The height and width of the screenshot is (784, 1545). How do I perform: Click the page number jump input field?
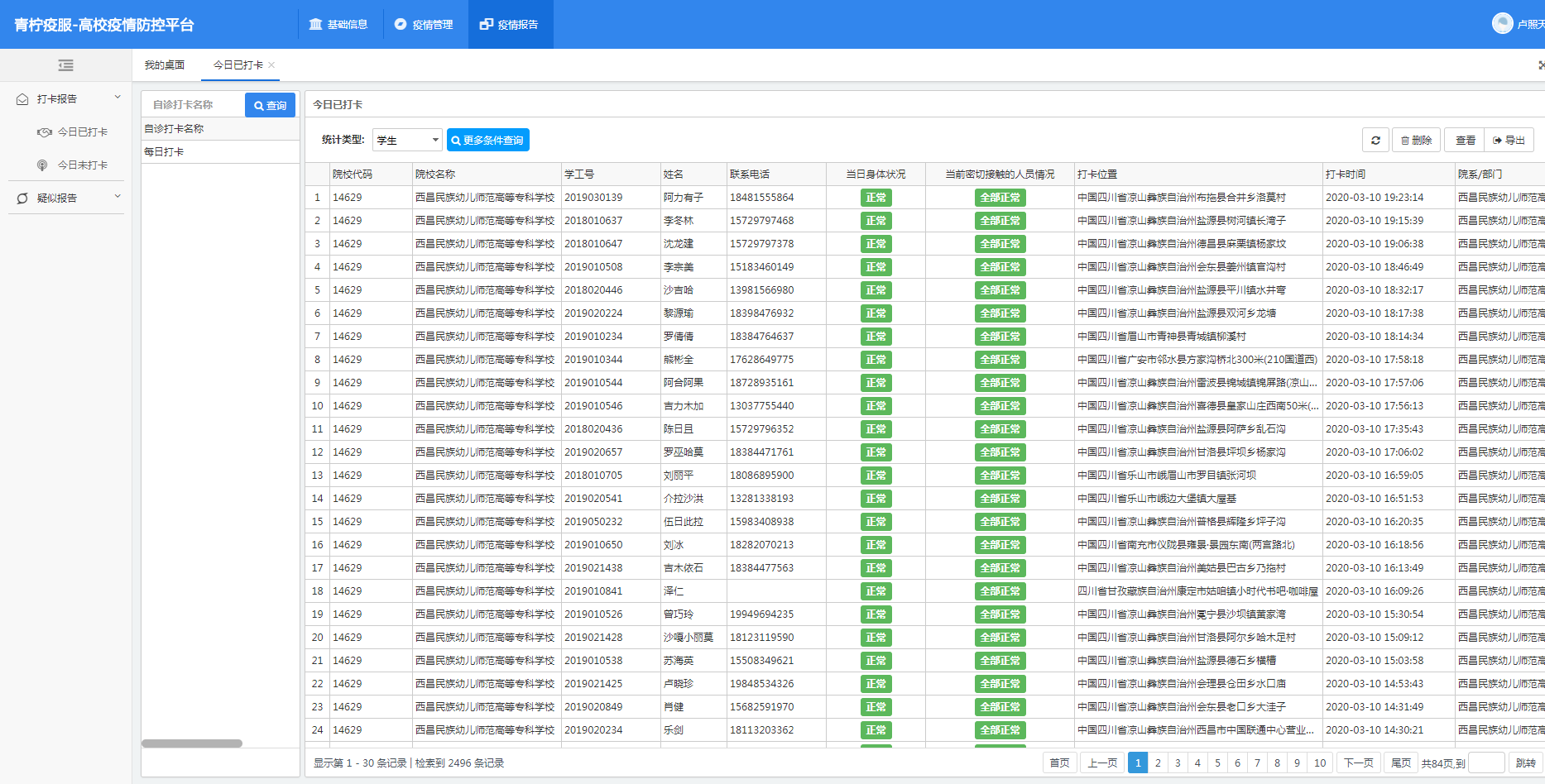pos(1485,763)
